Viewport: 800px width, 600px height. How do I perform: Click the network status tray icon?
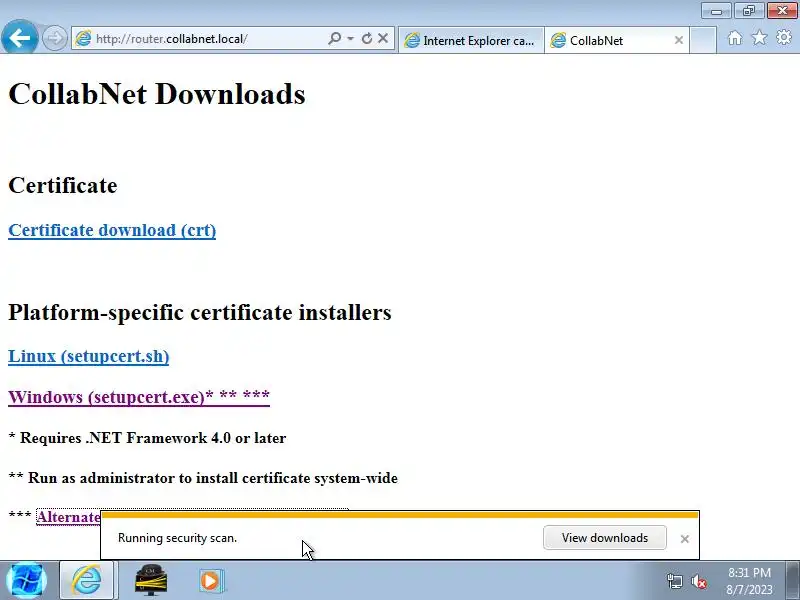click(674, 581)
